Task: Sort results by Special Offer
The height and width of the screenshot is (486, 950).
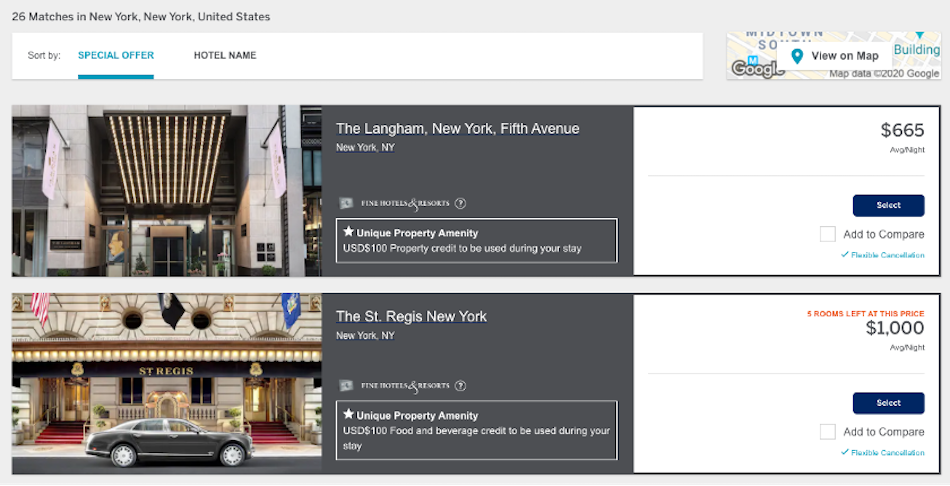Action: [x=116, y=56]
